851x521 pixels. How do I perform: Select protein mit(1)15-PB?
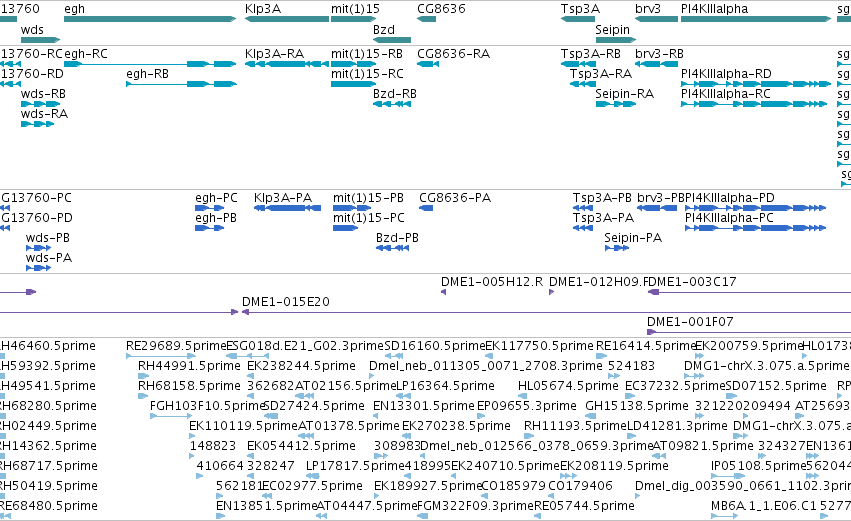point(352,208)
